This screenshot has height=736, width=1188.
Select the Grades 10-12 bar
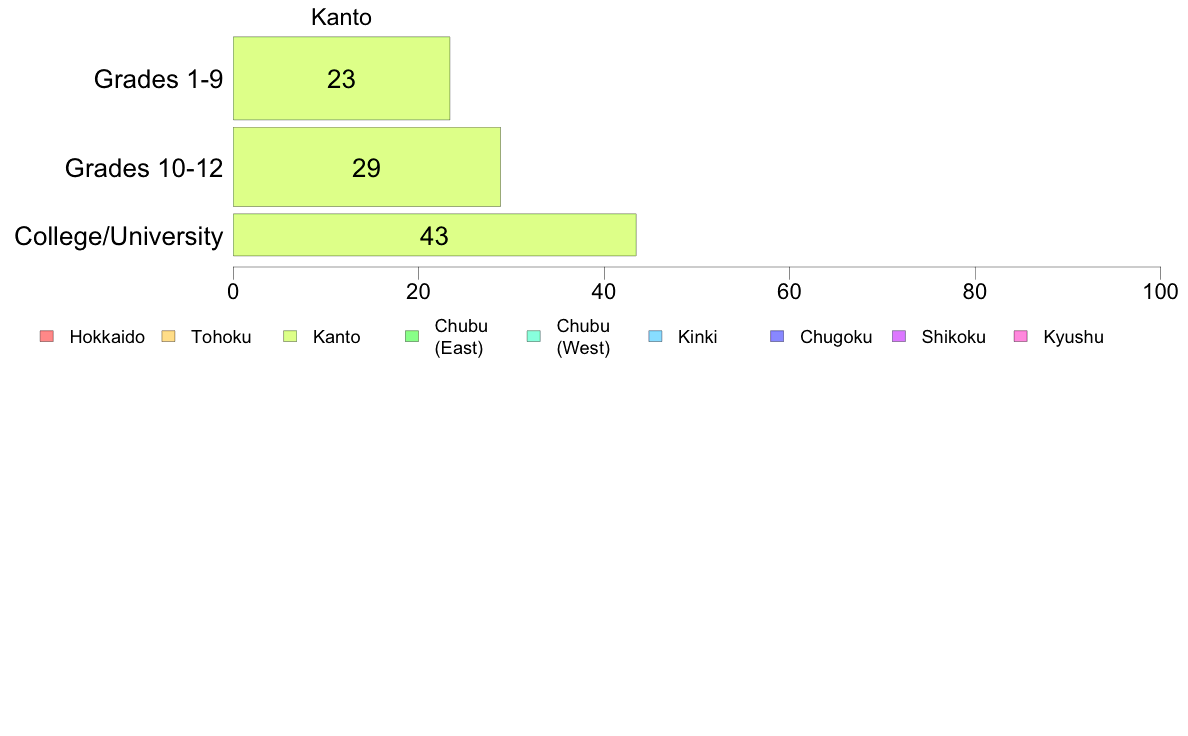click(x=366, y=167)
